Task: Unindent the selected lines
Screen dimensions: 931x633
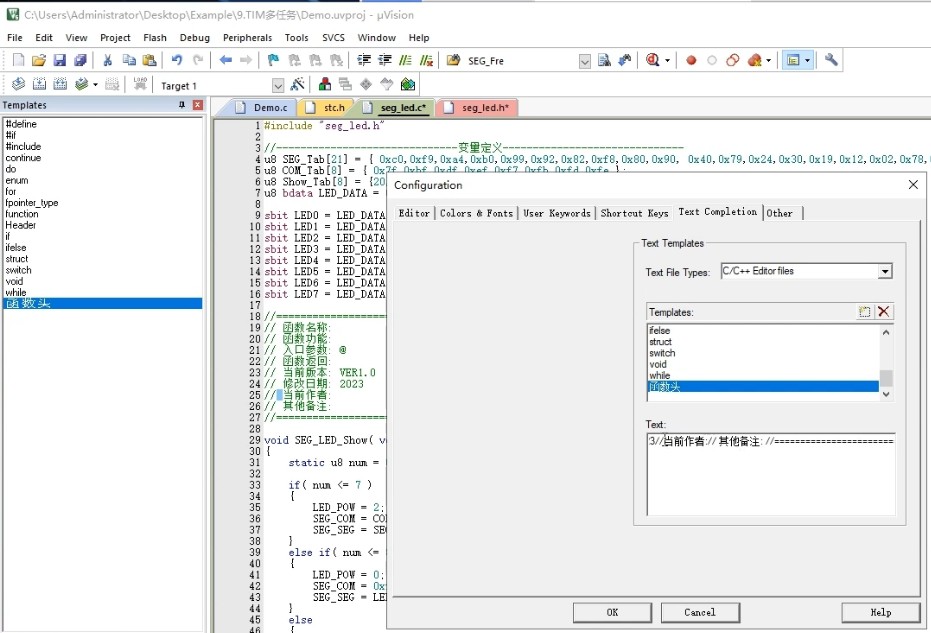Action: point(385,60)
